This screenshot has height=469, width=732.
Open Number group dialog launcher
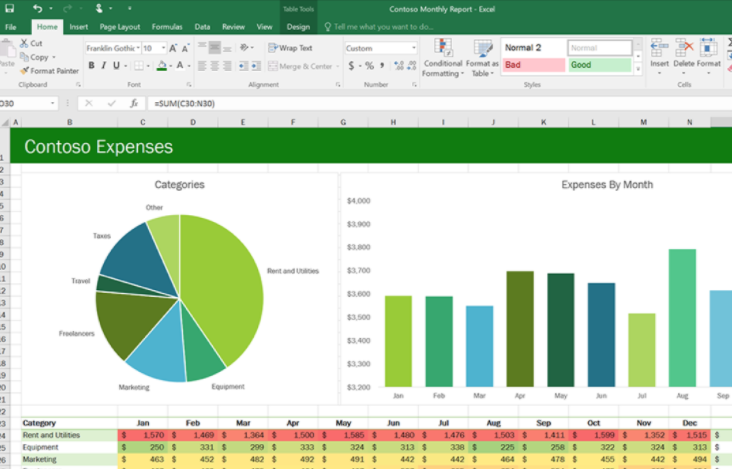point(414,84)
